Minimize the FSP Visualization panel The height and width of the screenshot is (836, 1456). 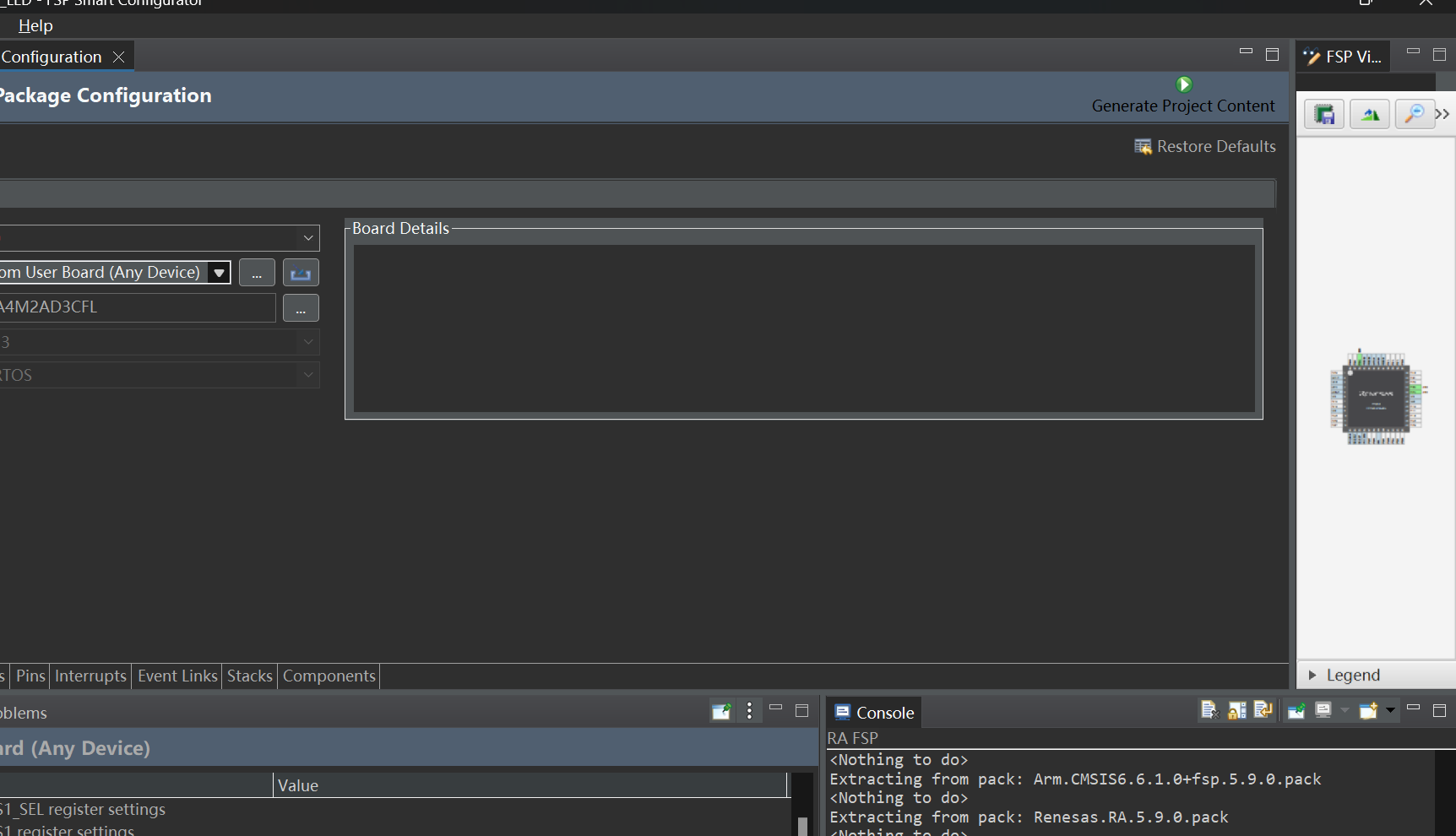point(1413,52)
